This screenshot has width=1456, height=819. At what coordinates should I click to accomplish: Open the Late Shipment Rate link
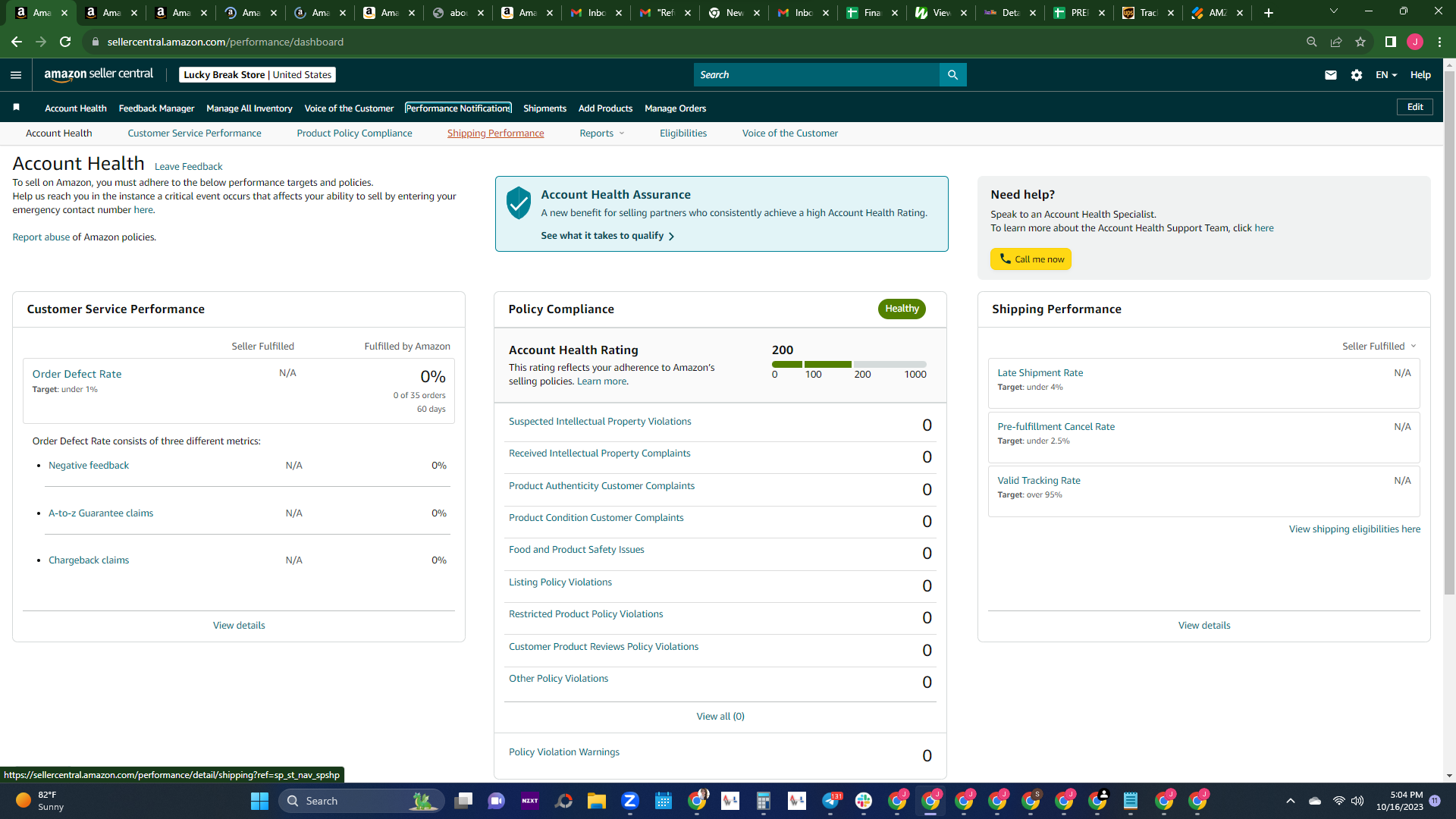click(1040, 373)
